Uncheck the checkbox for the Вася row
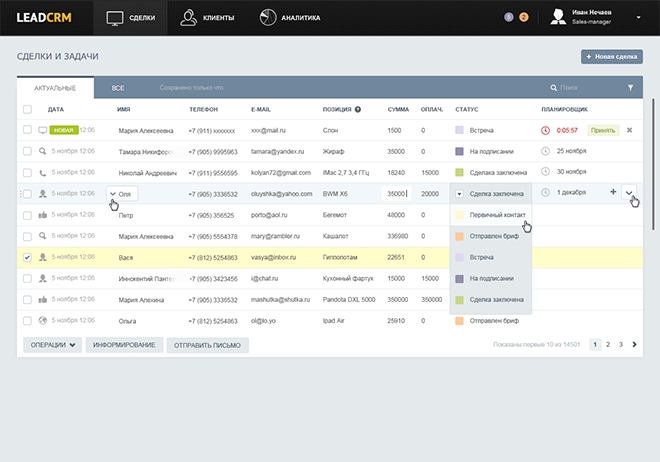 [27, 257]
